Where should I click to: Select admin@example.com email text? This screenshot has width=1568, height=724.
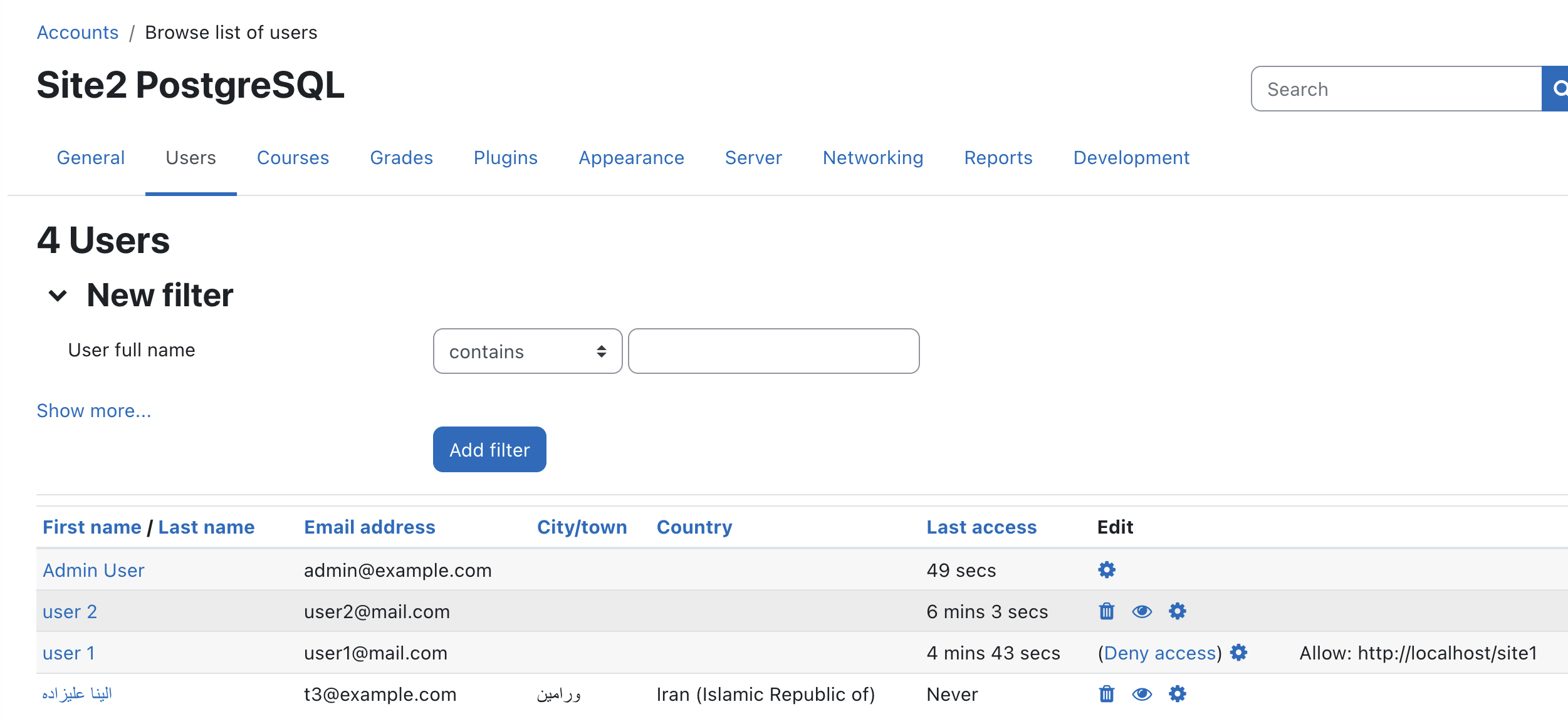pyautogui.click(x=398, y=570)
